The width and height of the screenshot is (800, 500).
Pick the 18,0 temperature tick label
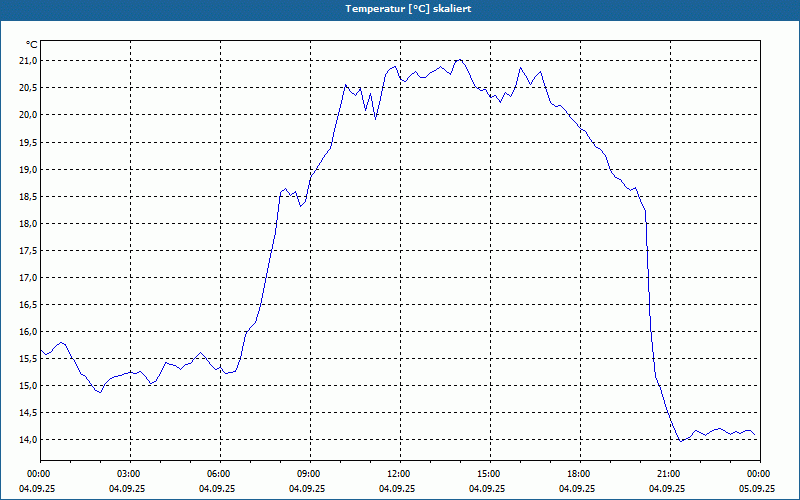28,223
